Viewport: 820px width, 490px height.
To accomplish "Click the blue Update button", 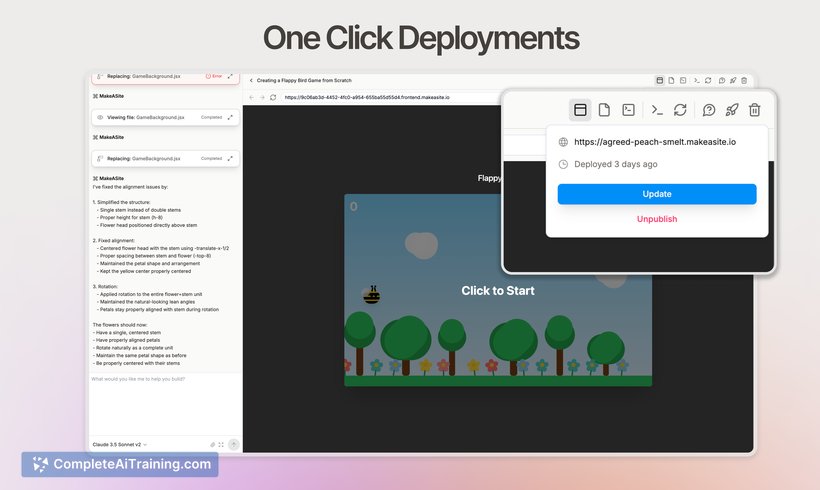I will click(657, 194).
